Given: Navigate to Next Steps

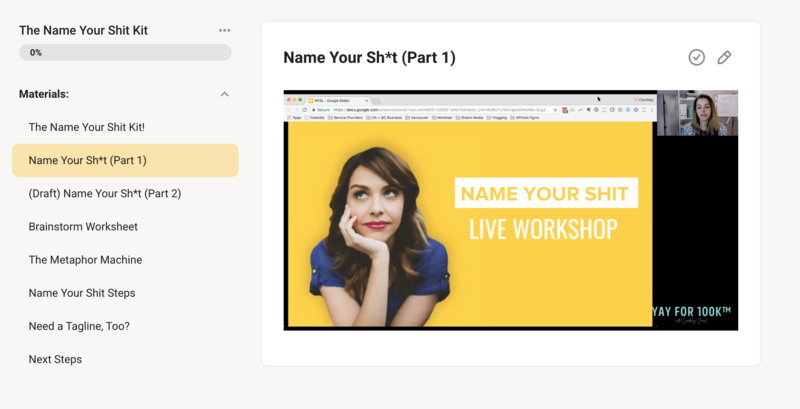Looking at the screenshot, I should [x=55, y=358].
